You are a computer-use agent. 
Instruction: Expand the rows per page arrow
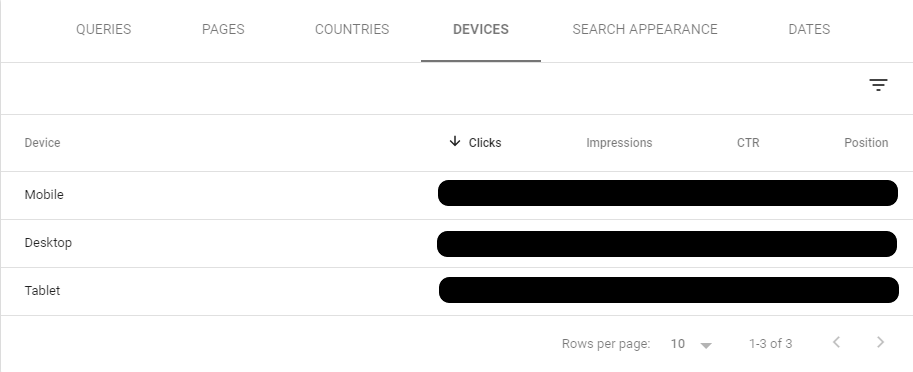[706, 345]
